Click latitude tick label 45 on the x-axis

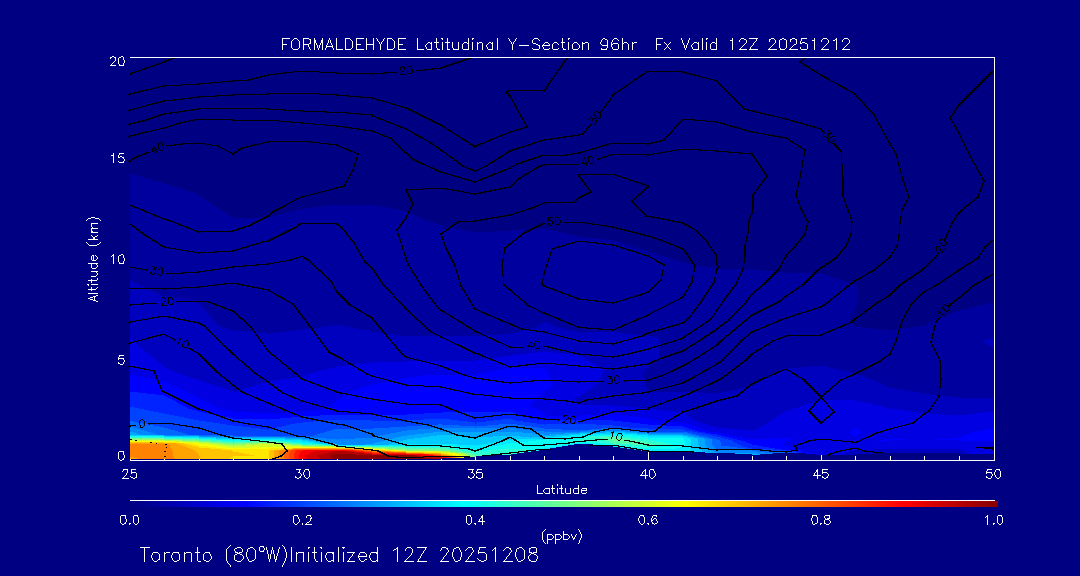tap(821, 473)
